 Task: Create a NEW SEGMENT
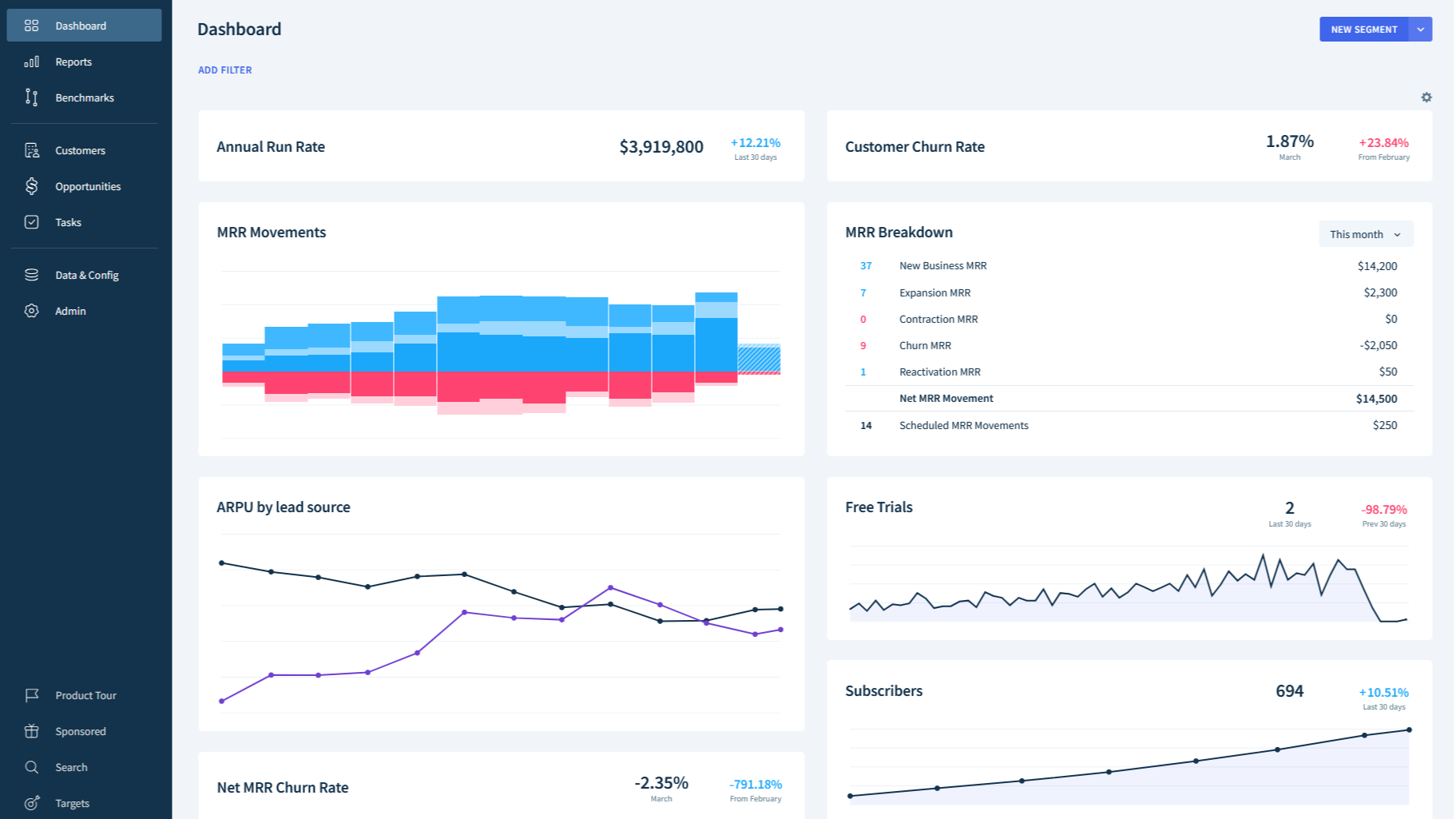click(x=1364, y=29)
